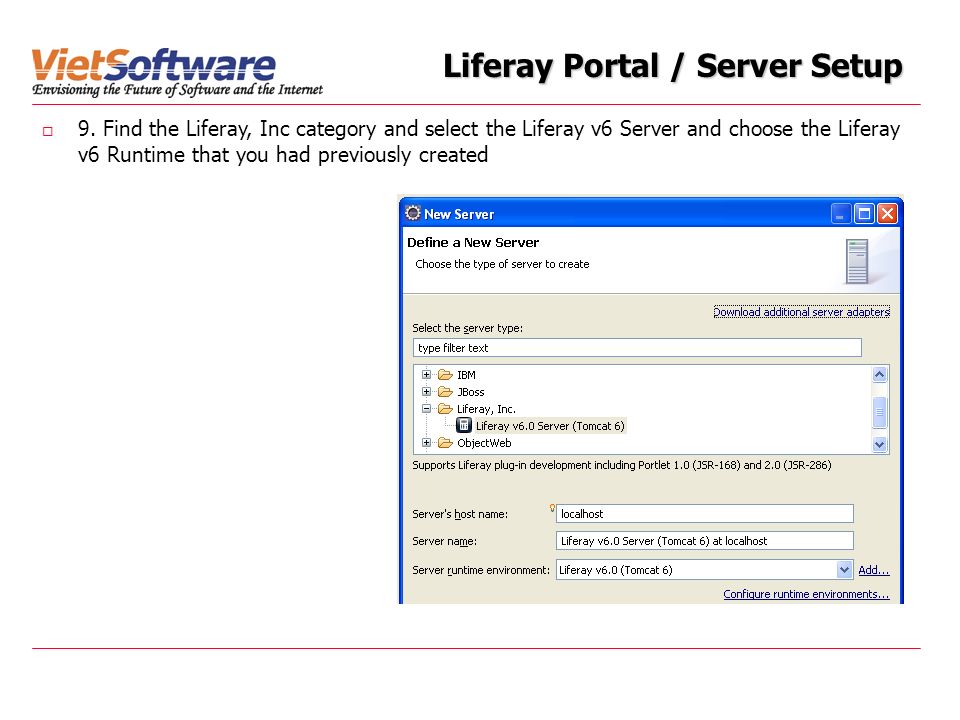Focus the type filter text field
Image resolution: width=960 pixels, height=720 pixels.
637,348
